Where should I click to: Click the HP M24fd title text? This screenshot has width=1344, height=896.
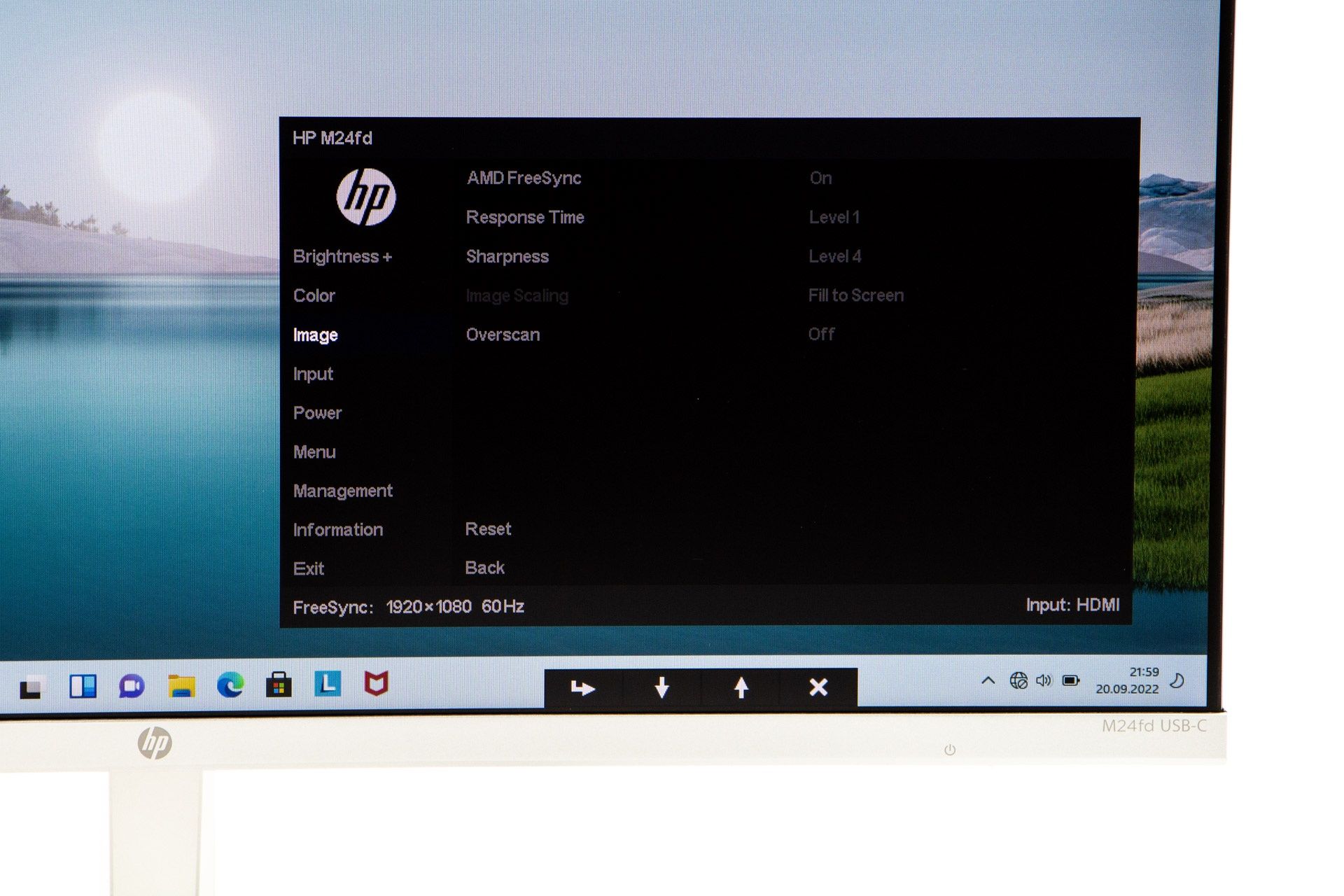pos(332,138)
